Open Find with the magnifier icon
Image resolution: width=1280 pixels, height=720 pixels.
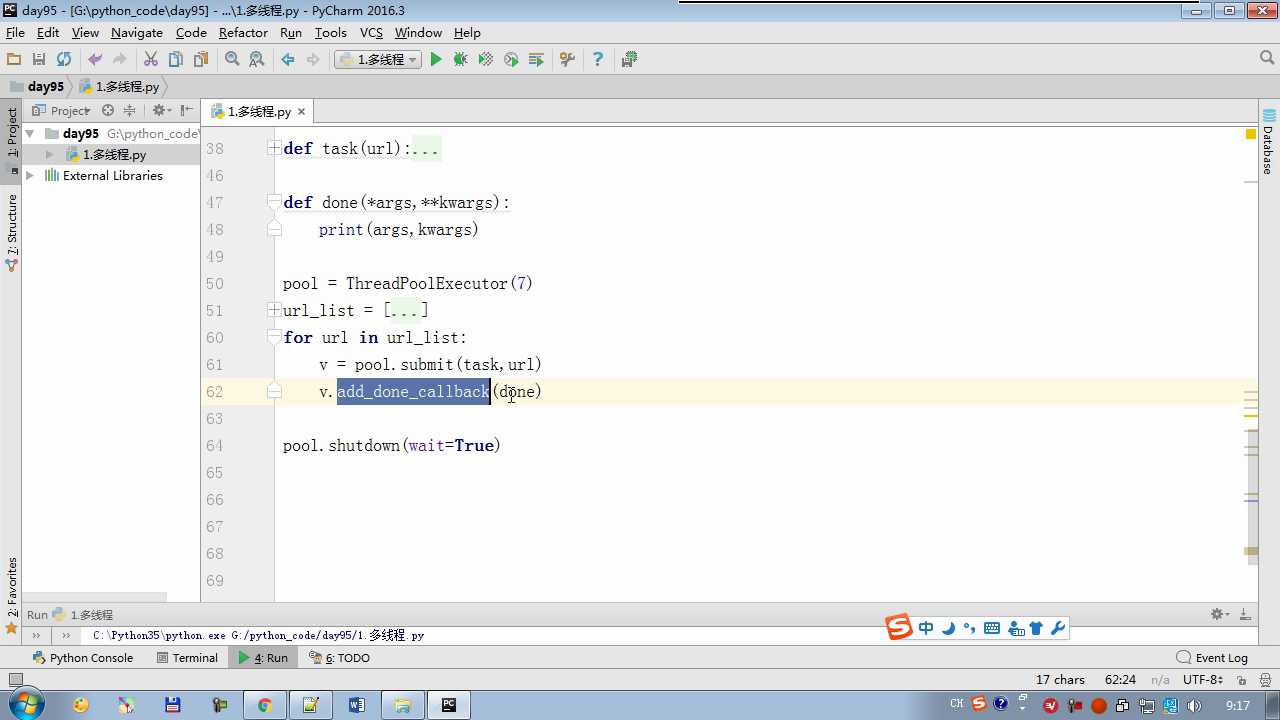[x=232, y=60]
